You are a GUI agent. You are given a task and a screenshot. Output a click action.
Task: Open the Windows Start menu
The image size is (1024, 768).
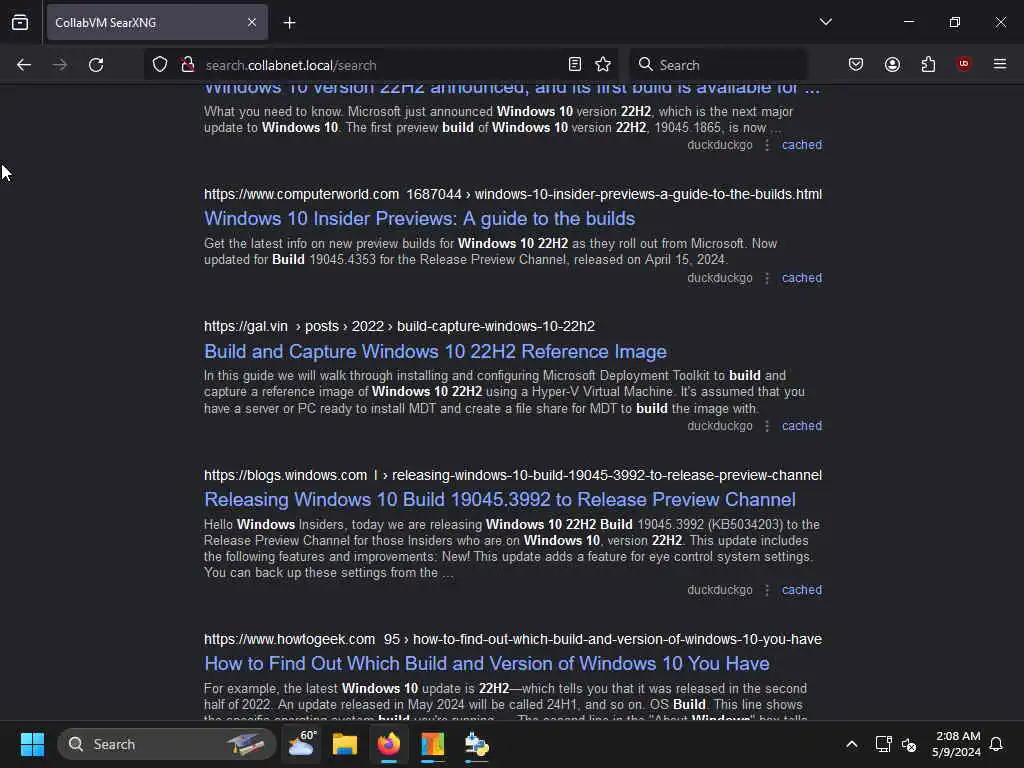(x=32, y=744)
